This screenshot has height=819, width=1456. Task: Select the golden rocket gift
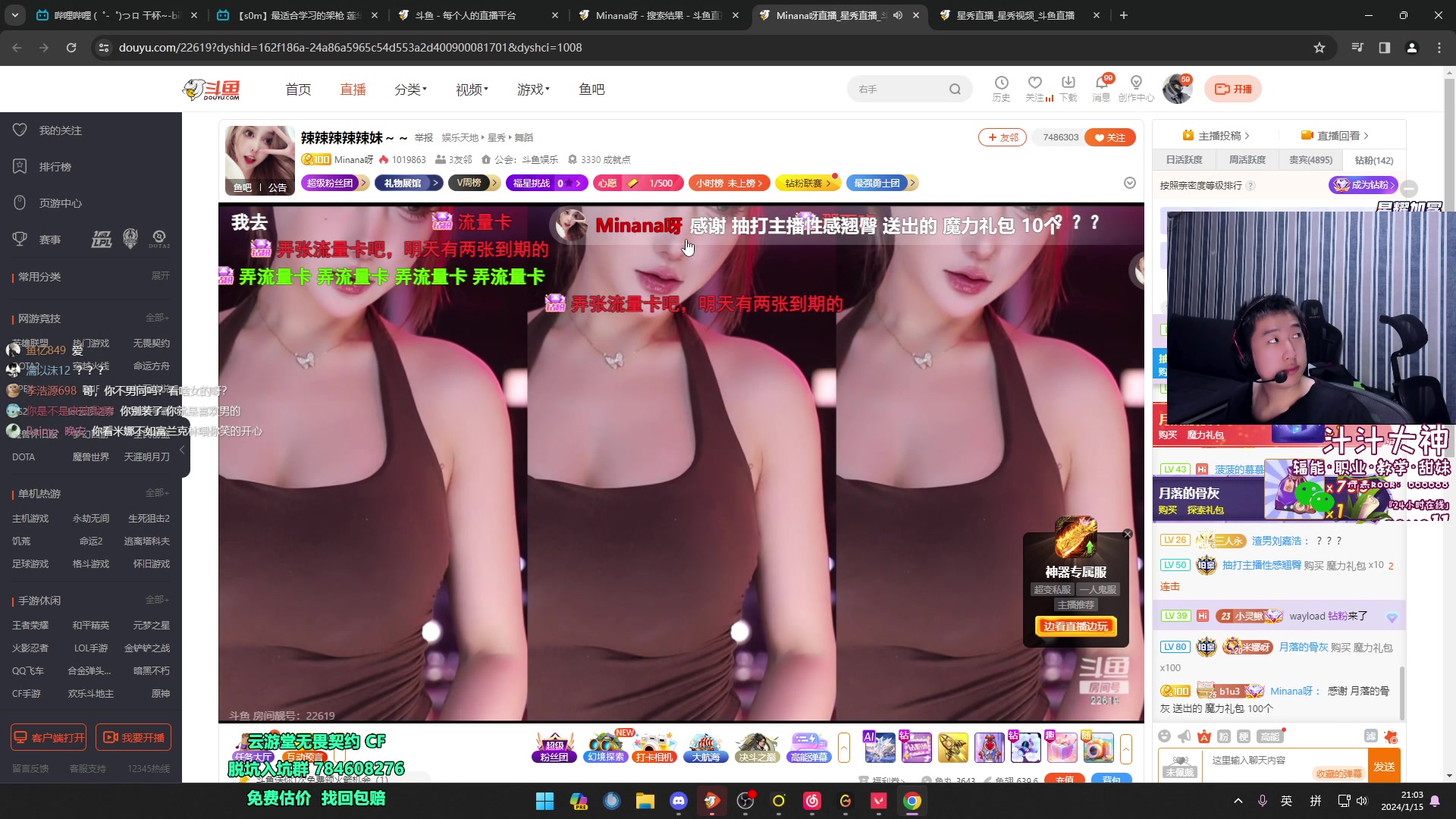tap(952, 748)
